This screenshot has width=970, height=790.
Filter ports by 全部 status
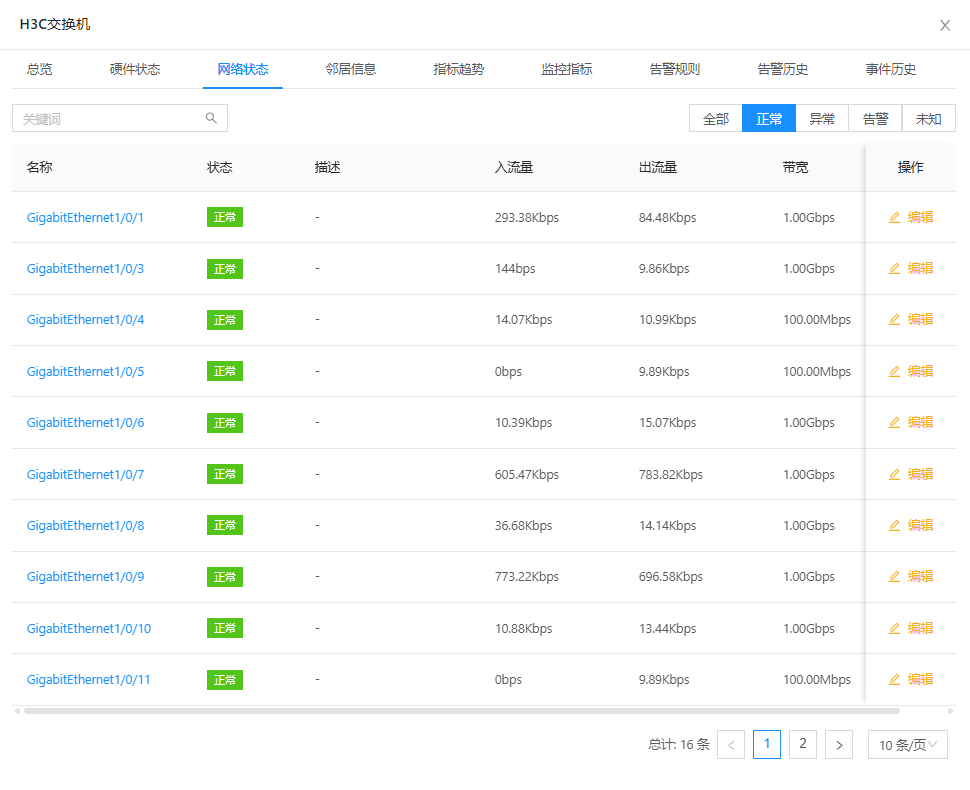click(x=716, y=119)
